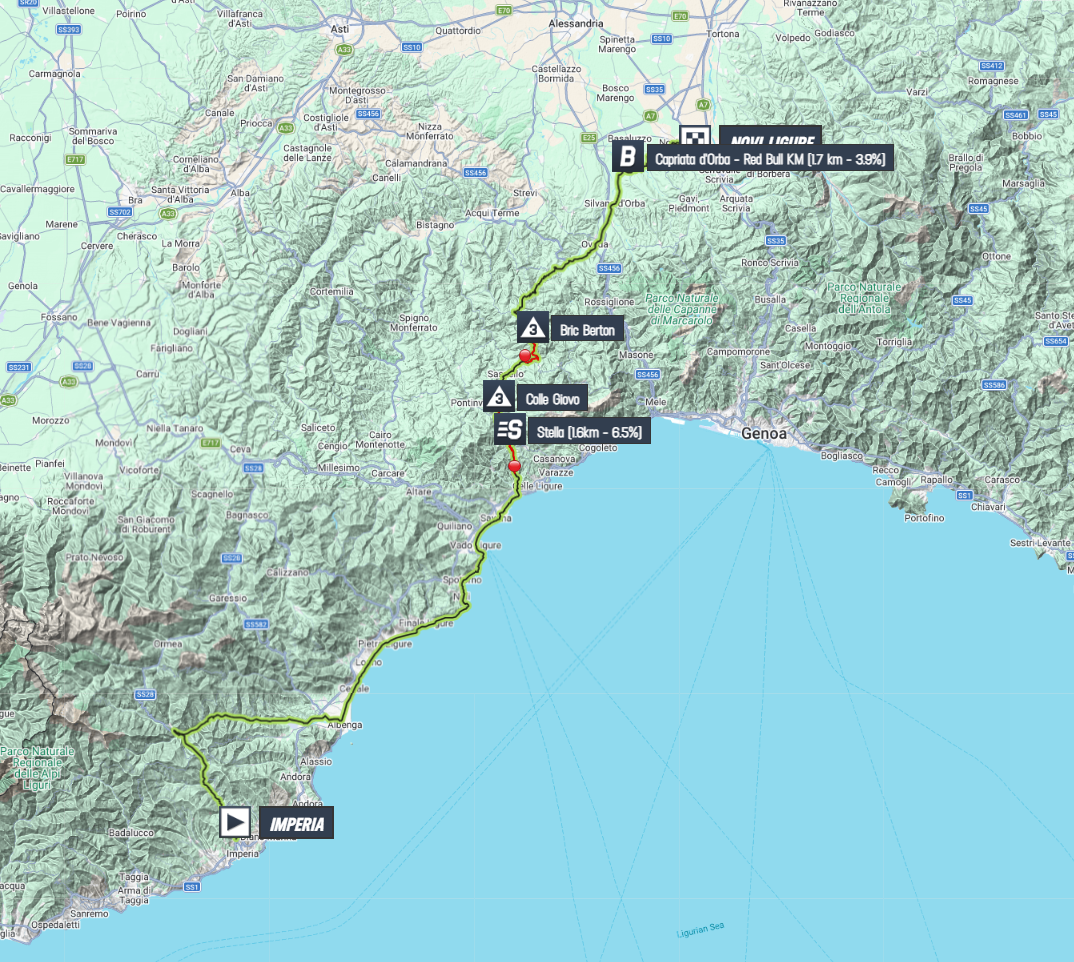Image resolution: width=1074 pixels, height=962 pixels.
Task: Click the Bric Berton label
Action: (587, 330)
